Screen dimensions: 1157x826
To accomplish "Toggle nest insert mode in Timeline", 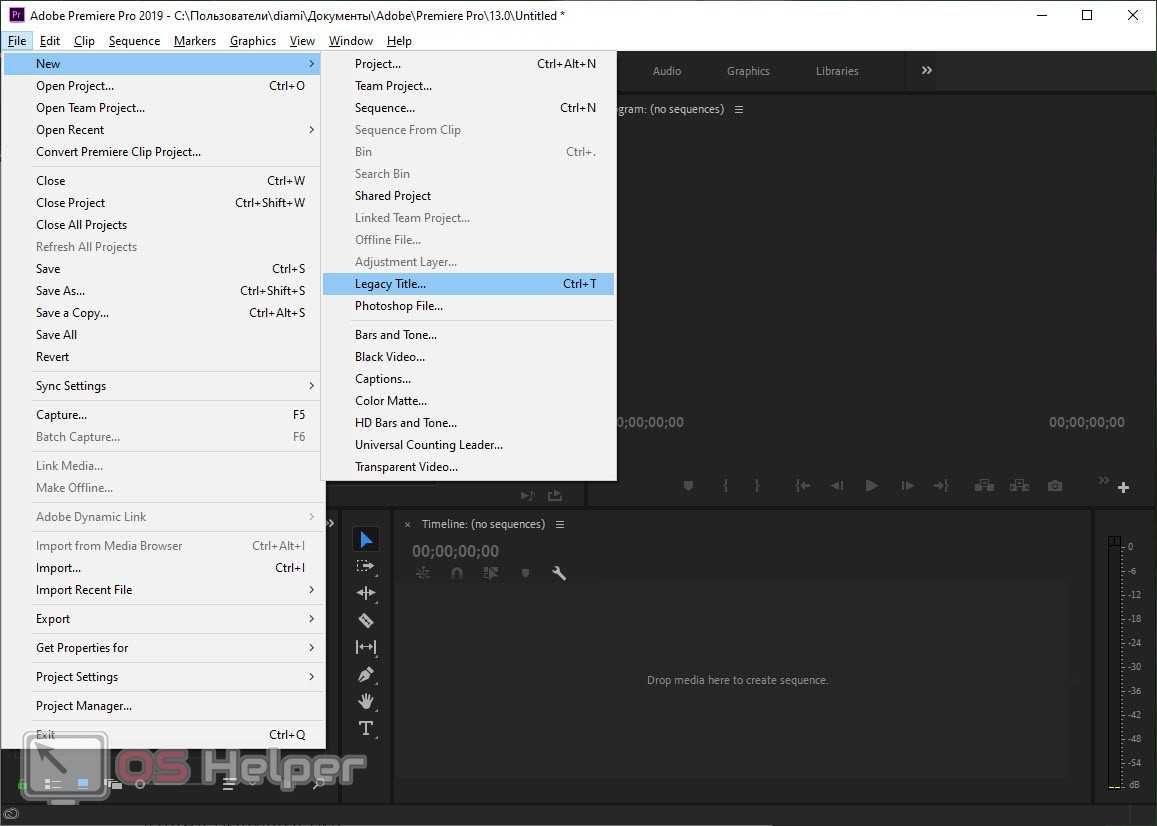I will click(423, 573).
